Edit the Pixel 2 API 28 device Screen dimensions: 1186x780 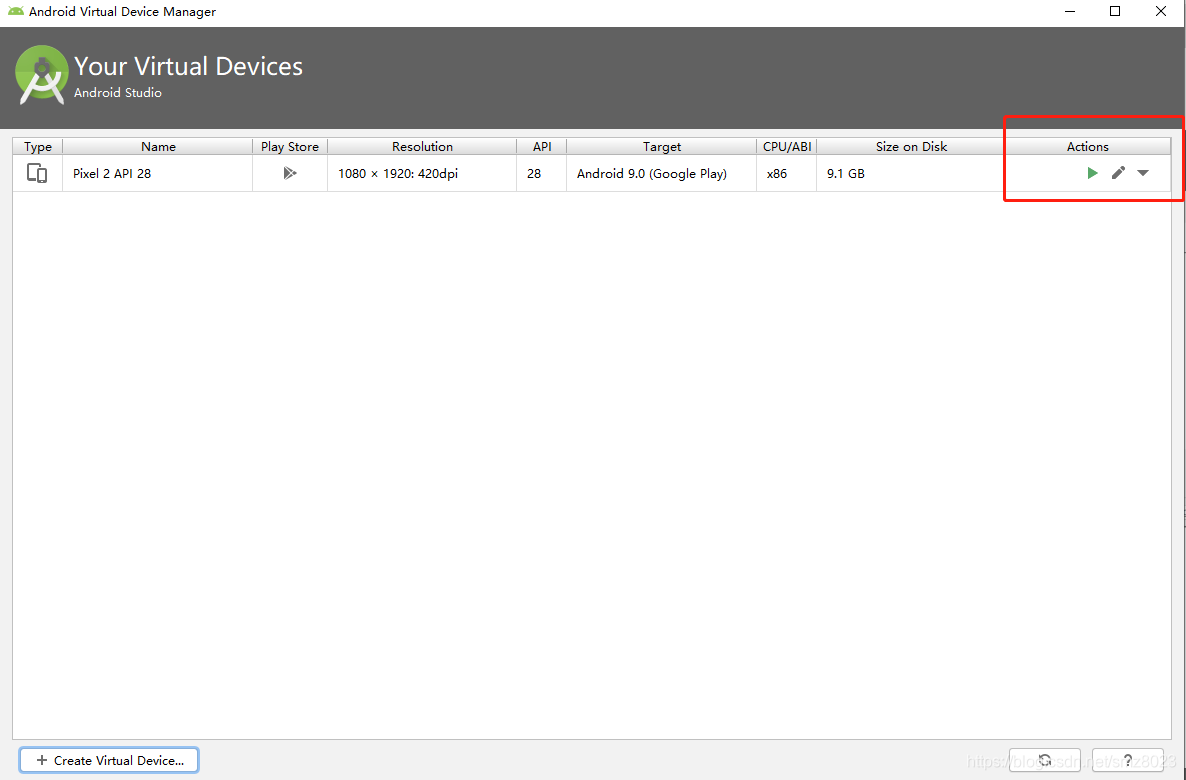pyautogui.click(x=1118, y=173)
